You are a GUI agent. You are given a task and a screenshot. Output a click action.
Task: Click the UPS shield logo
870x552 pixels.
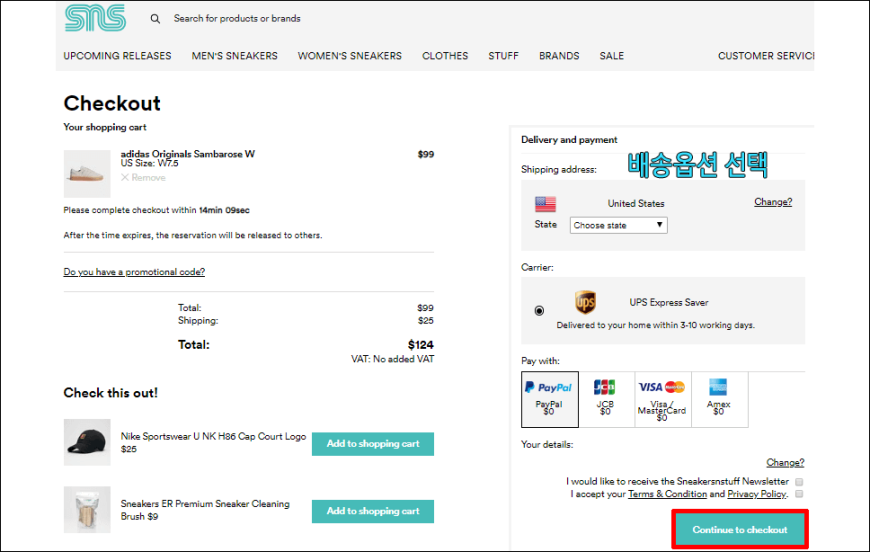click(585, 302)
